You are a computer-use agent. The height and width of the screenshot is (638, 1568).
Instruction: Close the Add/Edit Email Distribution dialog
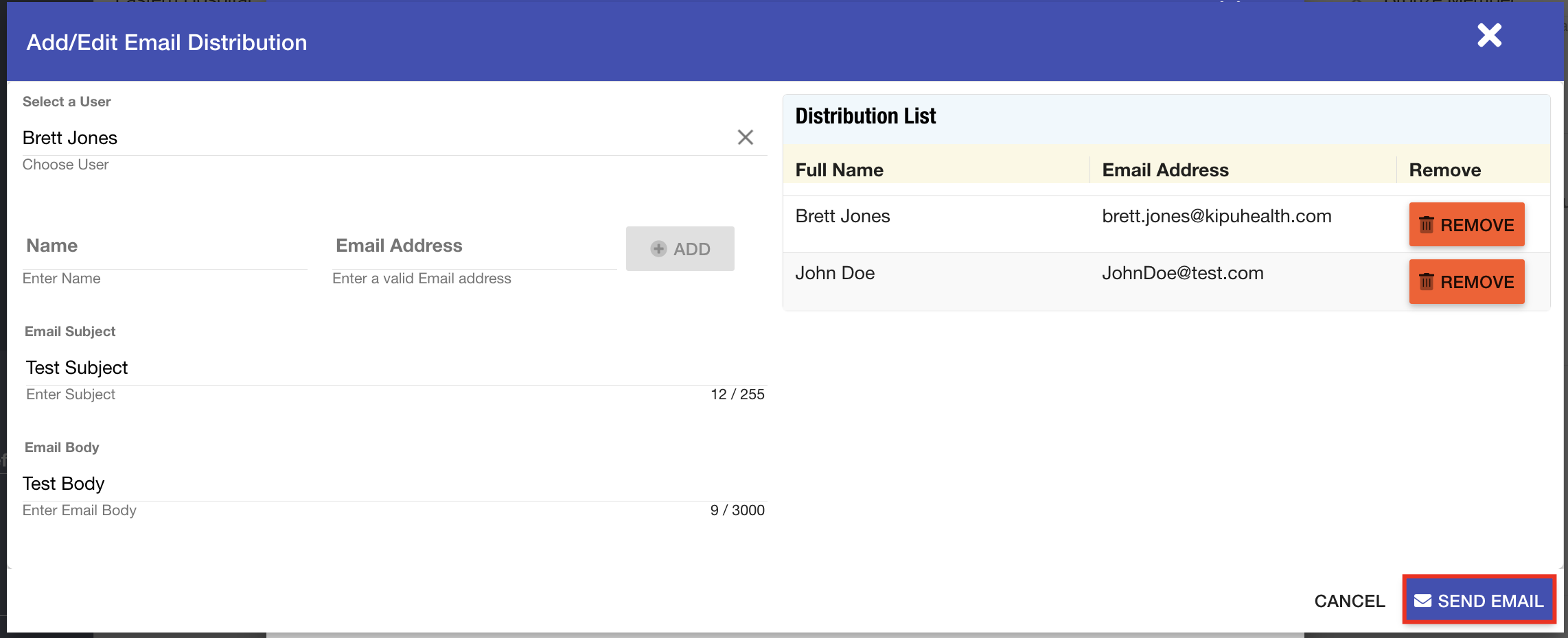click(x=1488, y=36)
